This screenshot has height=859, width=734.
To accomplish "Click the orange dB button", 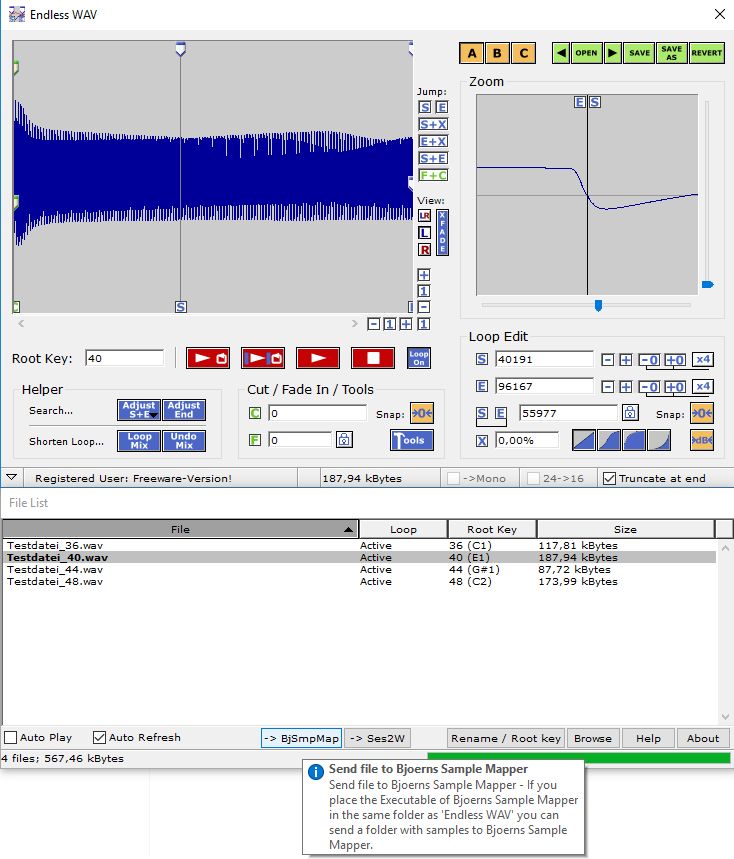I will [702, 440].
